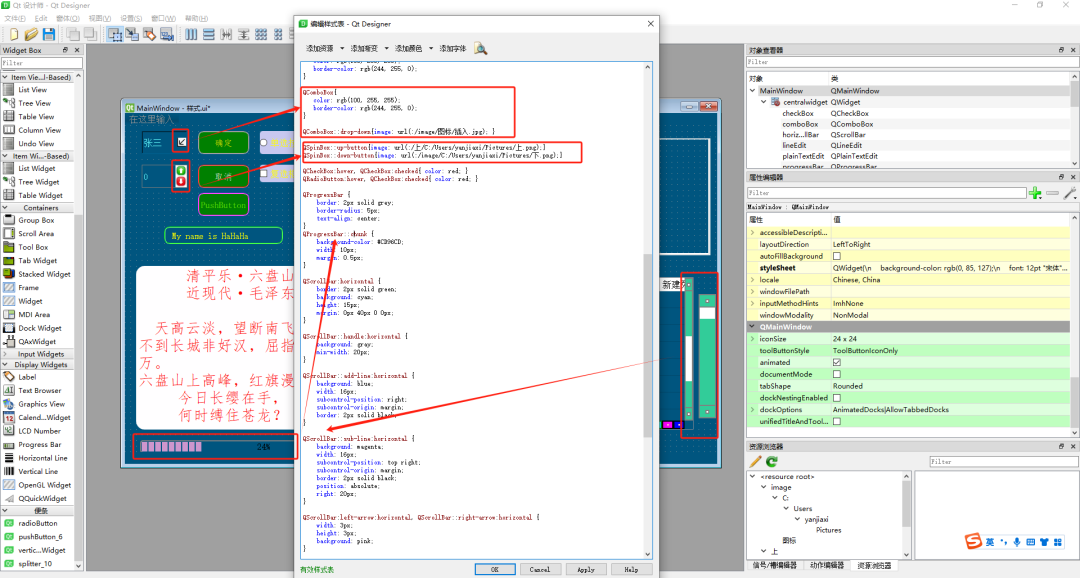
Task: Collapse the Item Views (Model-Based) widget category
Action: click(6, 77)
